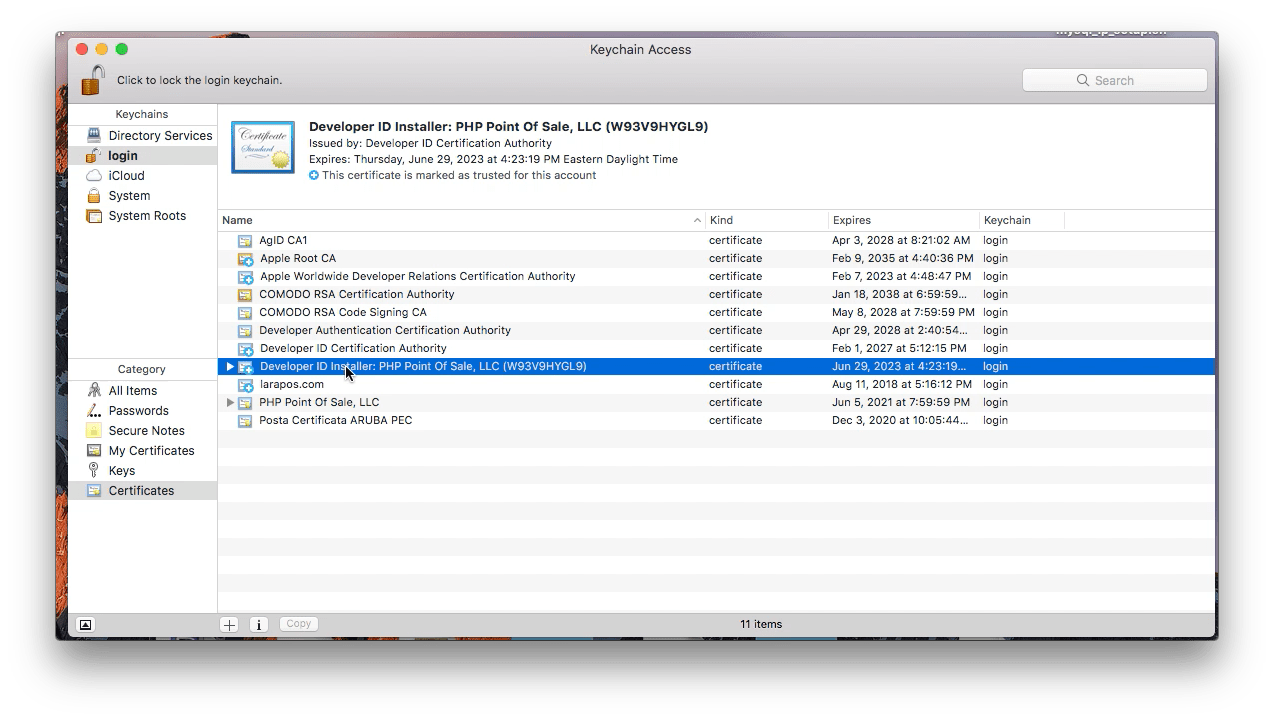Select the Apple Root CA row name
The image size is (1274, 720).
pos(298,258)
